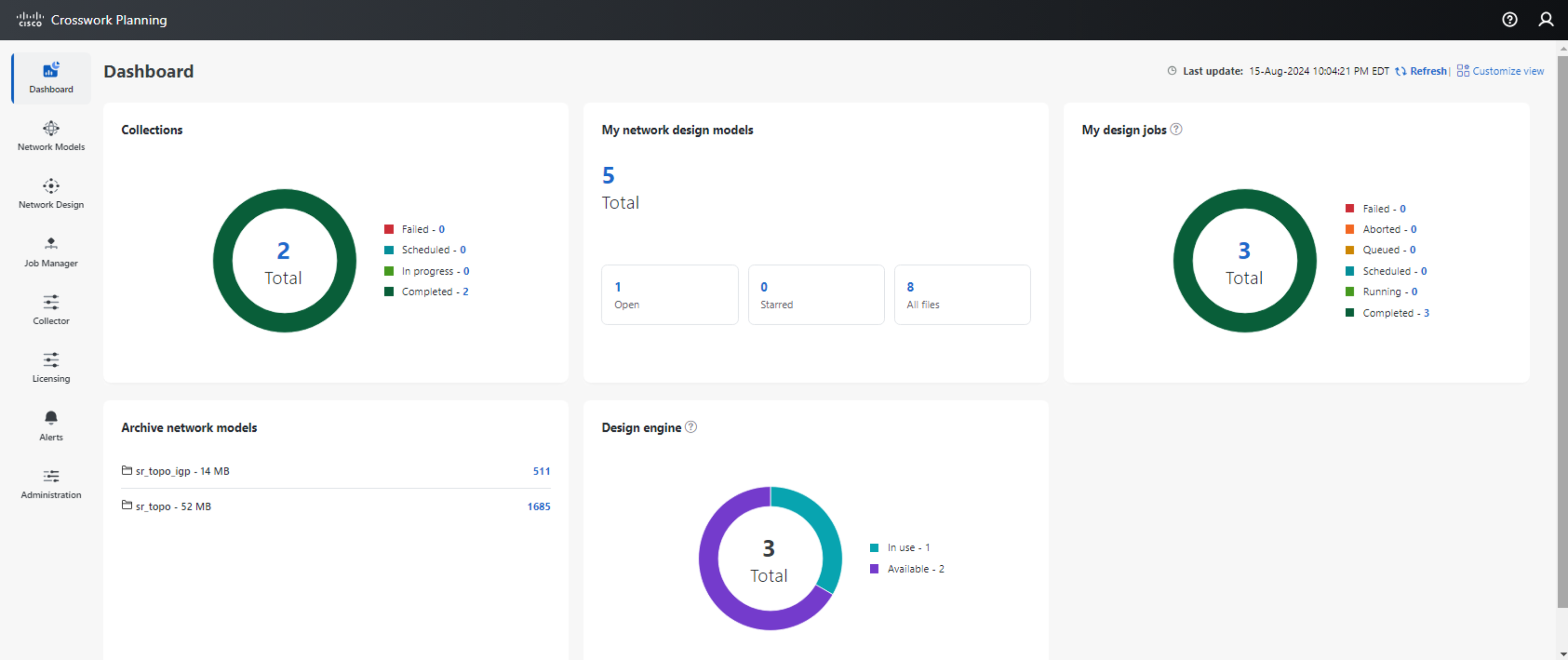Viewport: 1568px width, 660px height.
Task: Select the Dashboard tab in the sidebar
Action: coord(51,78)
